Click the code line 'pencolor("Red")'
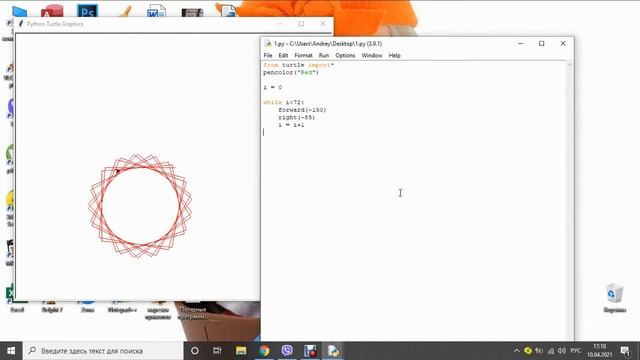This screenshot has width=640, height=360. click(x=291, y=72)
